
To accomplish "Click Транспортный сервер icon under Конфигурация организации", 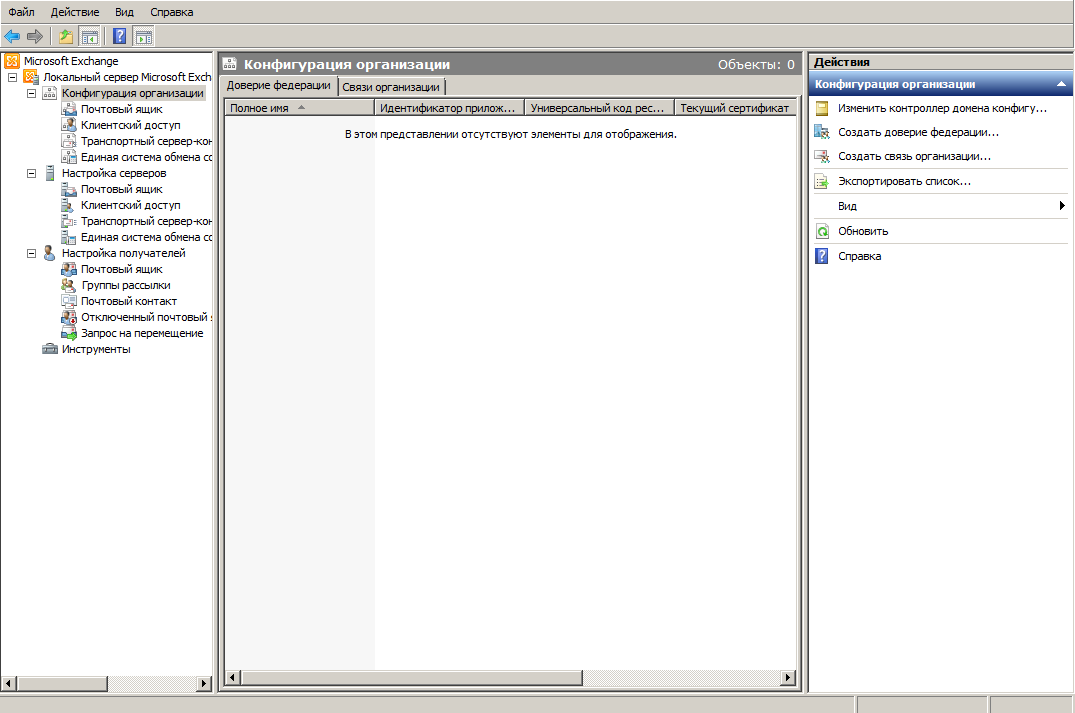I will click(69, 141).
